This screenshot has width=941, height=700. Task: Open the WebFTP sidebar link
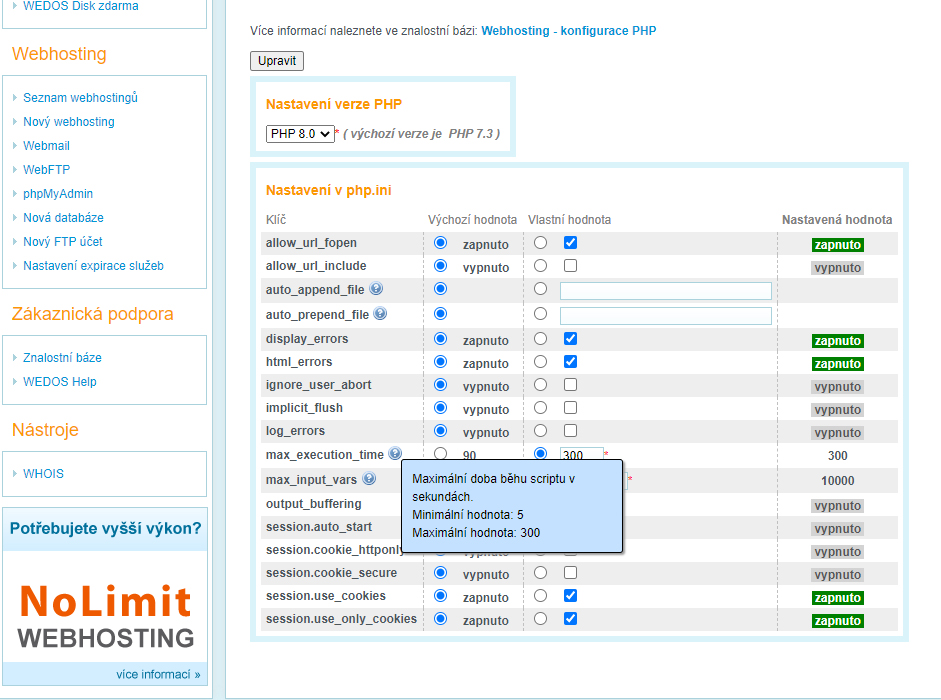(46, 170)
